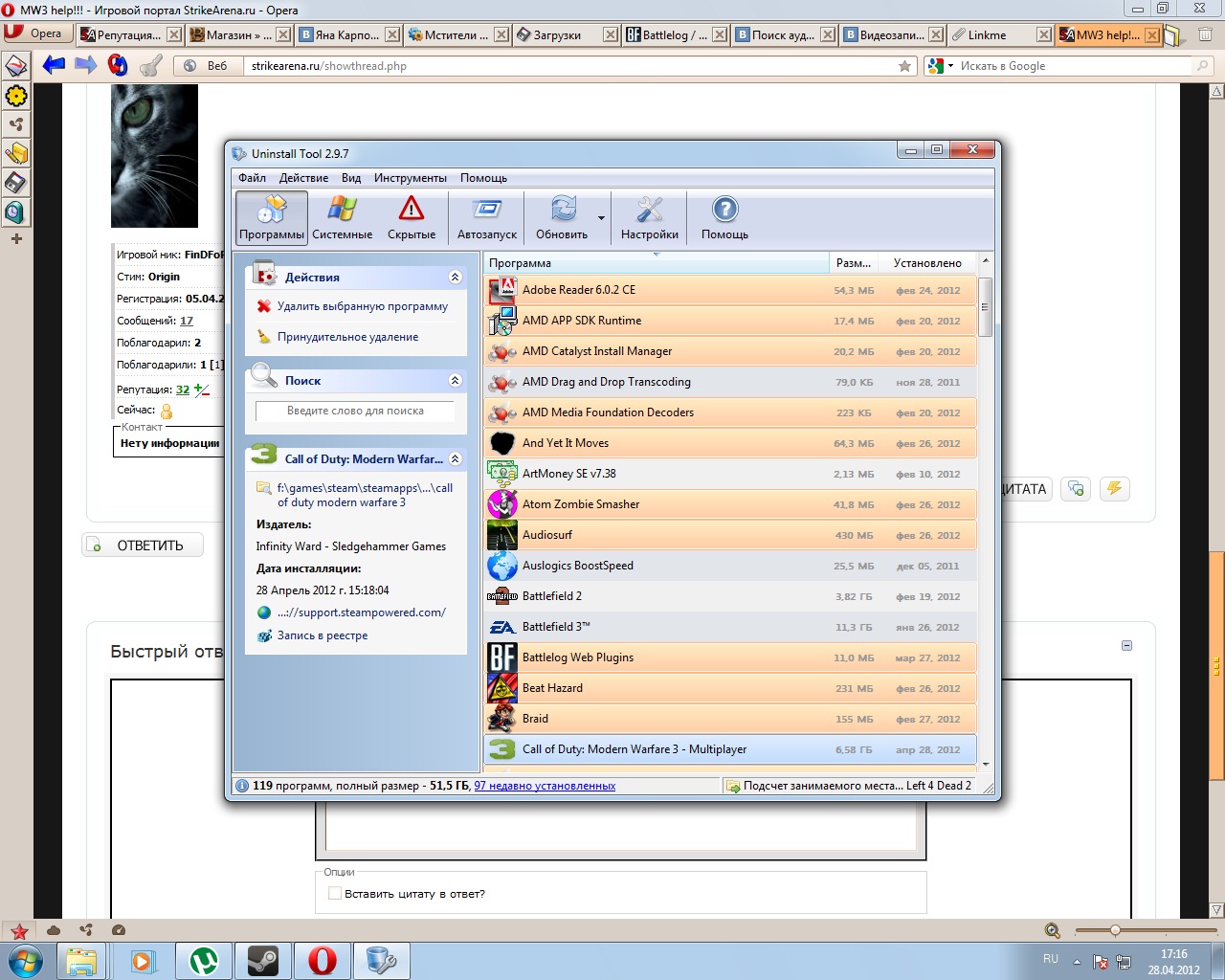Select the Battlelog Web Plugins icon

click(502, 657)
